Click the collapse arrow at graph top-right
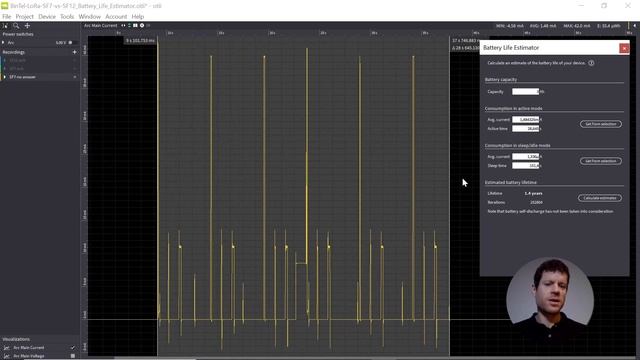Image resolution: width=640 pixels, height=360 pixels. point(634,25)
